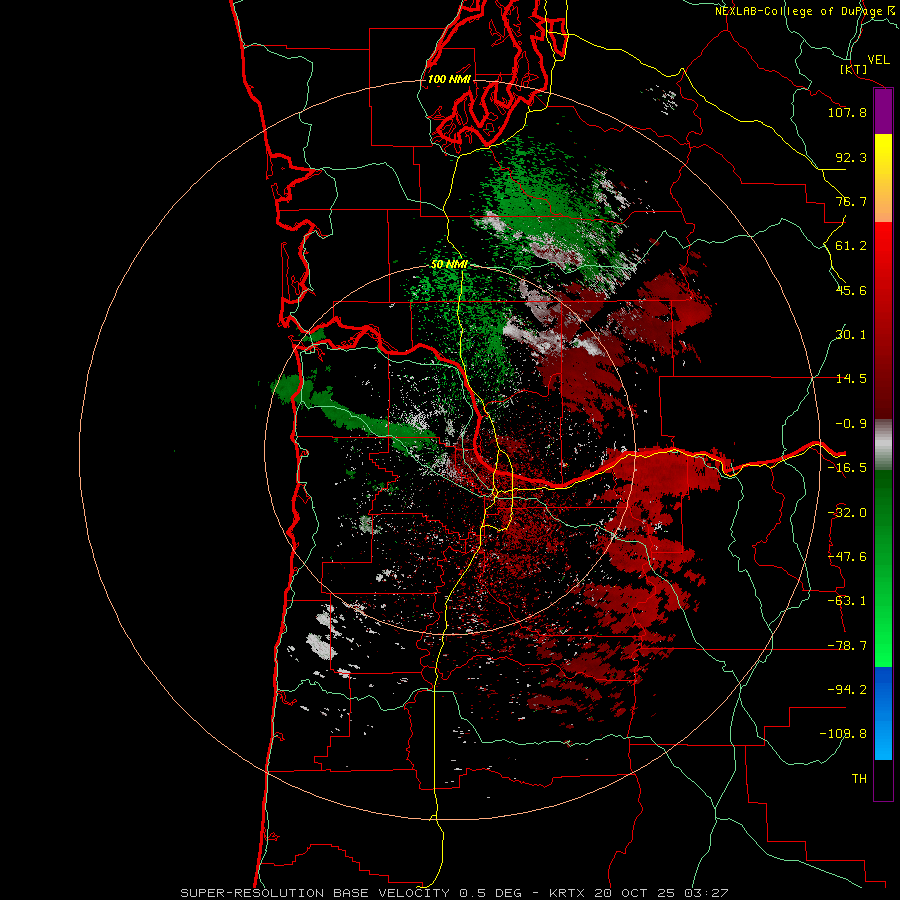Click the purple top segment of color bar

click(883, 112)
